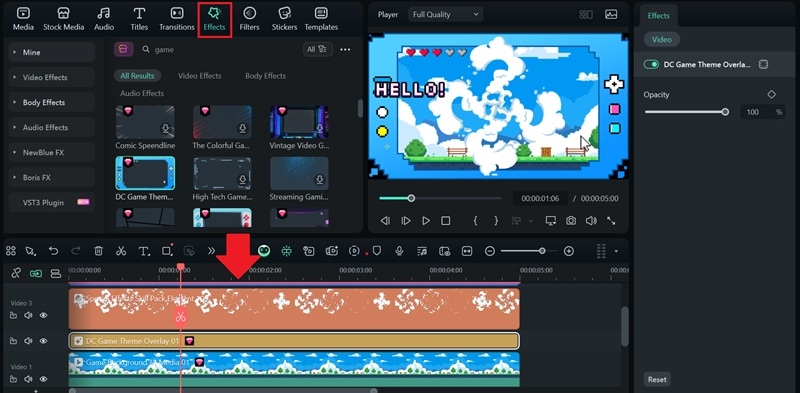Switch to the Filters tab
Screen dimensions: 800x393
pyautogui.click(x=249, y=19)
